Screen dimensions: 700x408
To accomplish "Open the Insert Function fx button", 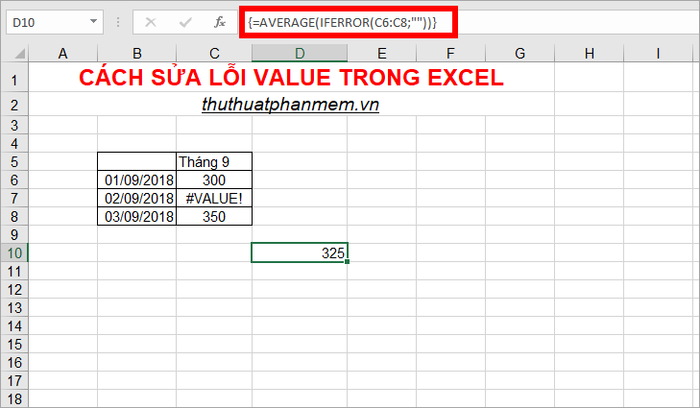I will coord(220,22).
